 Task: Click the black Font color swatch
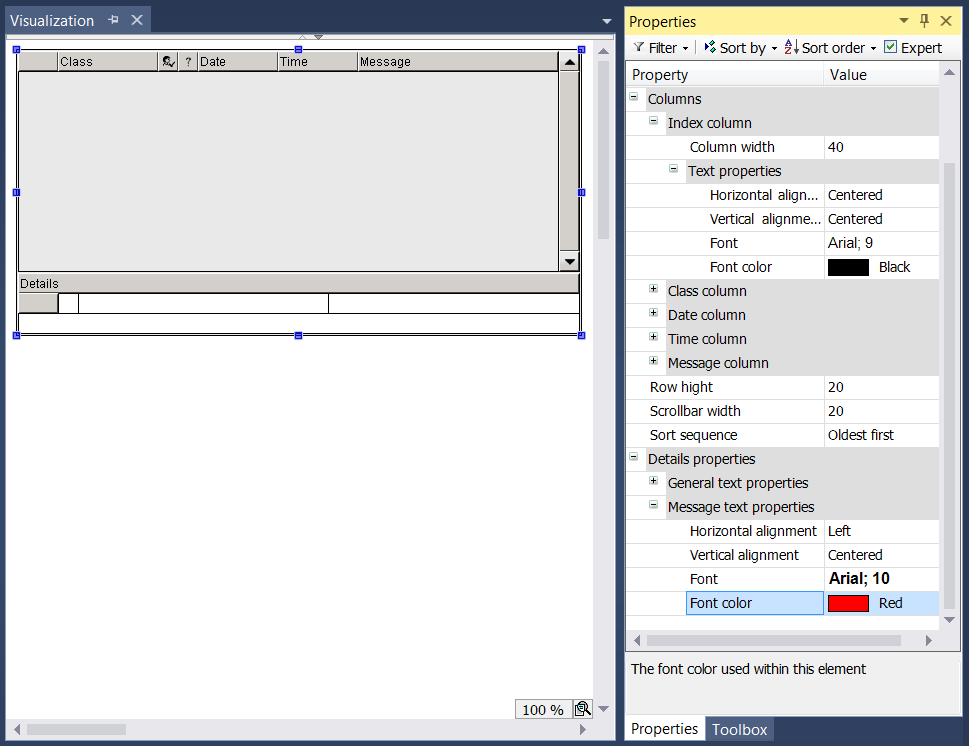(848, 267)
